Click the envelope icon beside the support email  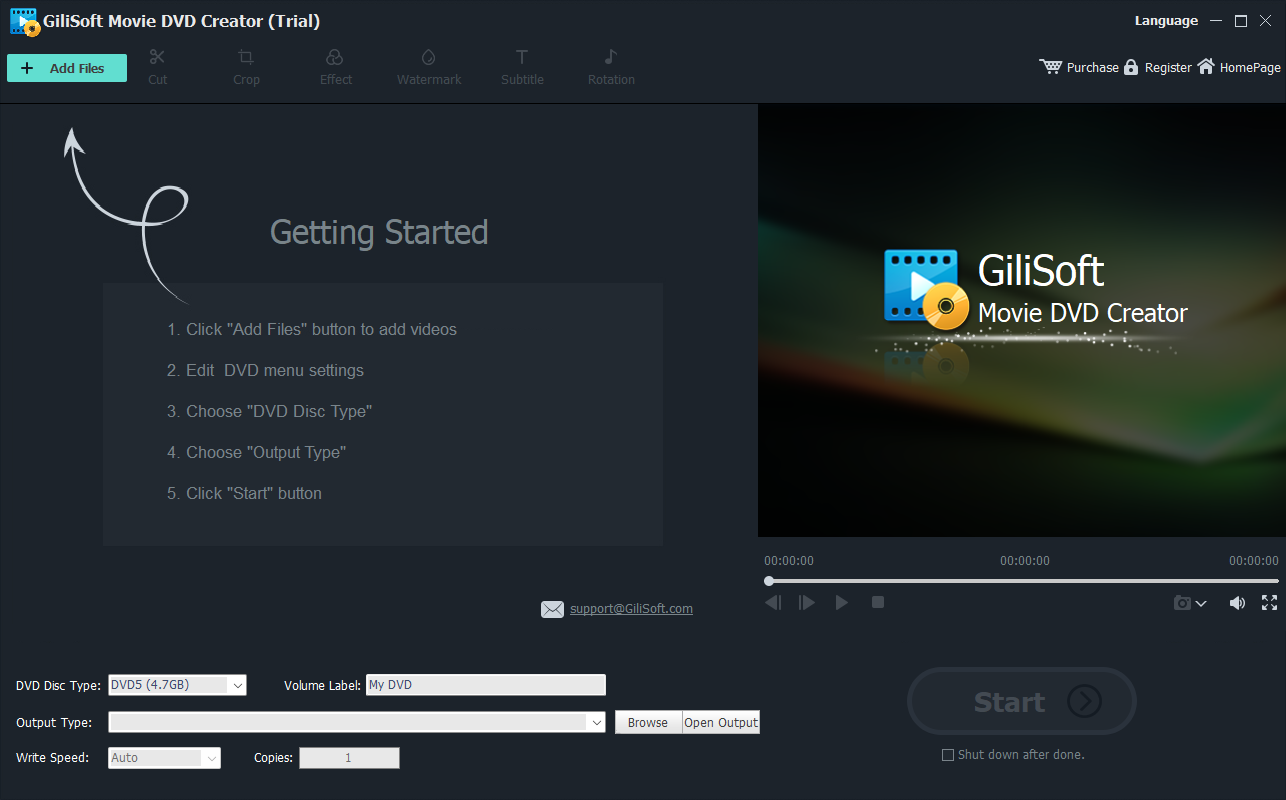point(552,609)
